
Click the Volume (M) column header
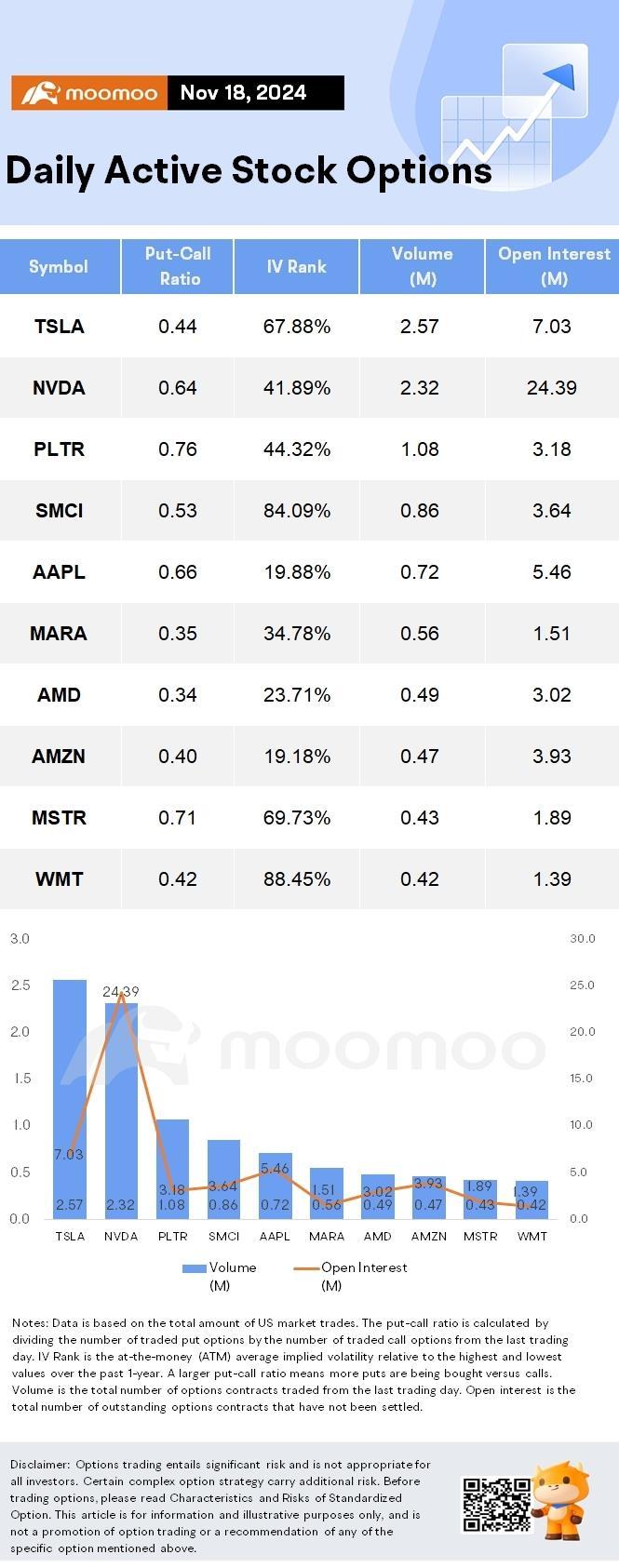(x=422, y=266)
